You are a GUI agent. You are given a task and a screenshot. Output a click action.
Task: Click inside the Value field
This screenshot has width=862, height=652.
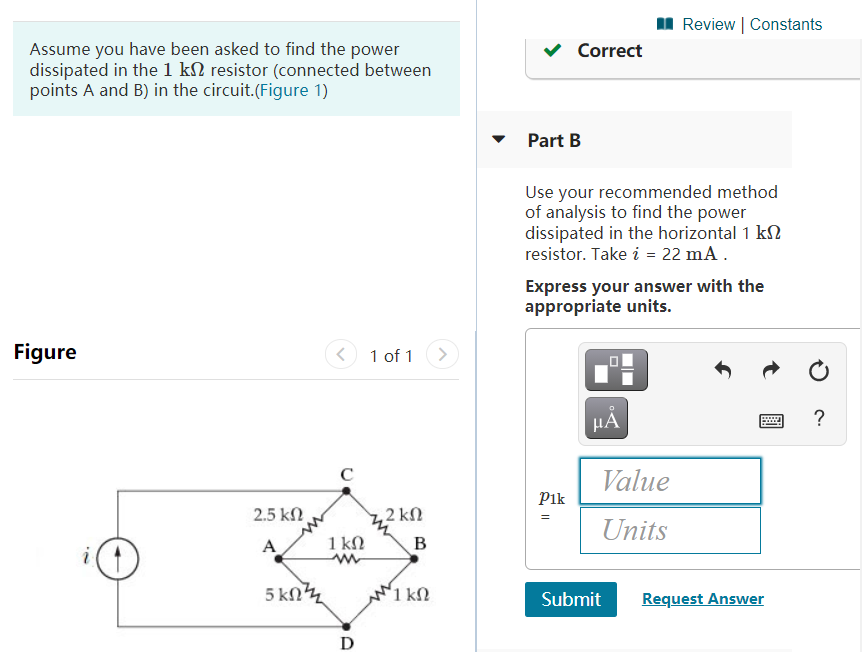(x=669, y=481)
